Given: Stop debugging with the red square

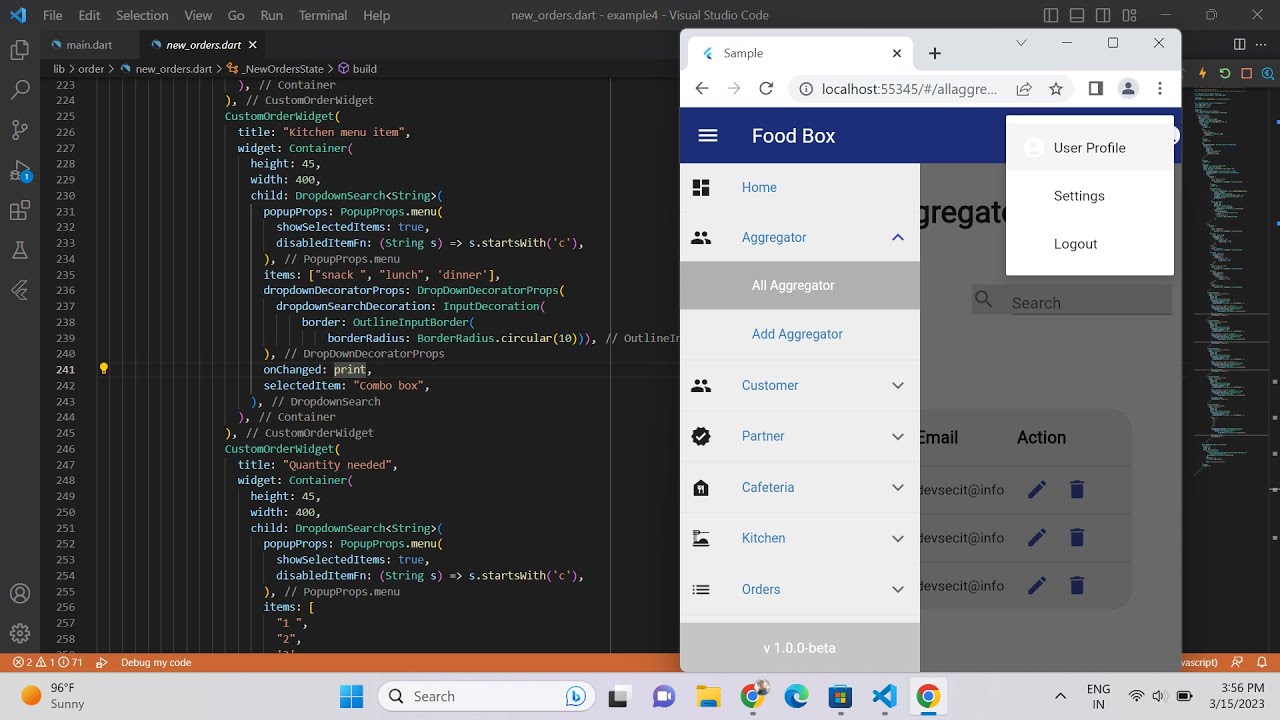Looking at the screenshot, I should pyautogui.click(x=1246, y=73).
